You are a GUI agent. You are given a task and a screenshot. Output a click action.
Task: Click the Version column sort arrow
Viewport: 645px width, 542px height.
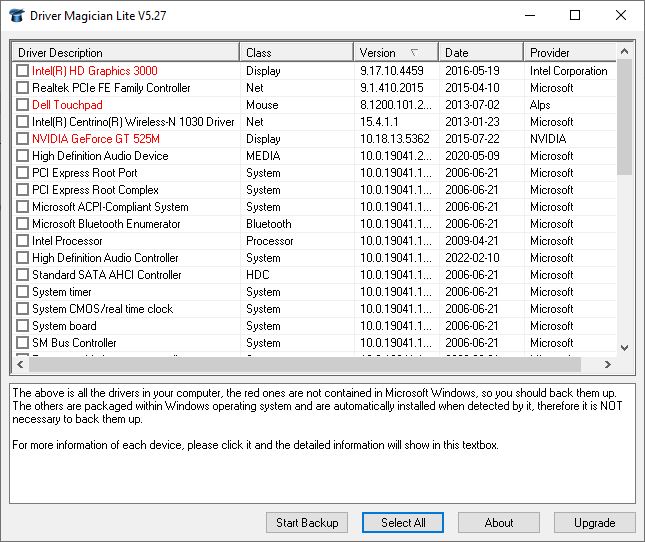(x=414, y=52)
